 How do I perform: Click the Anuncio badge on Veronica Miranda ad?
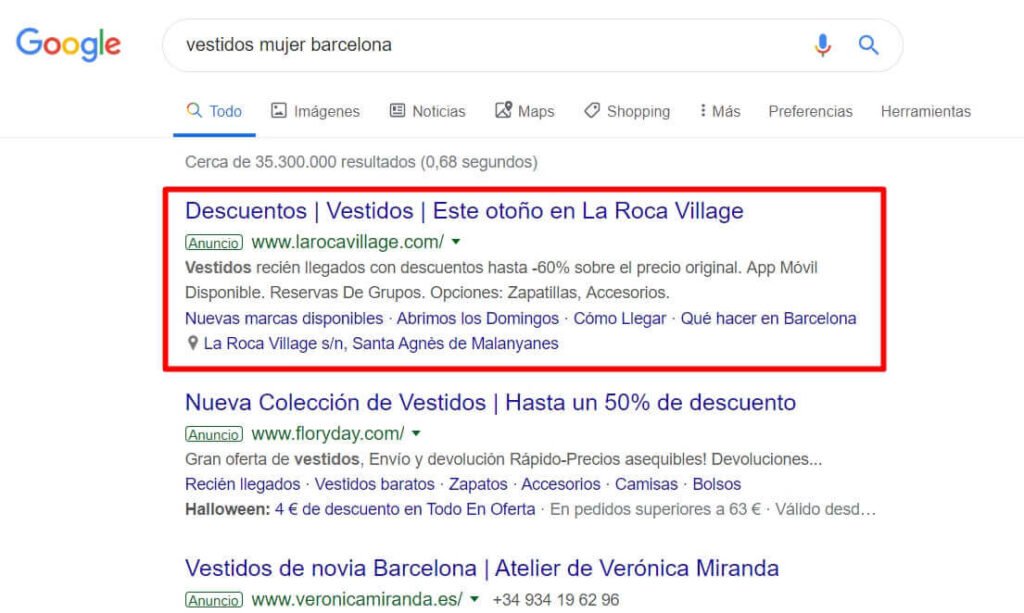214,600
